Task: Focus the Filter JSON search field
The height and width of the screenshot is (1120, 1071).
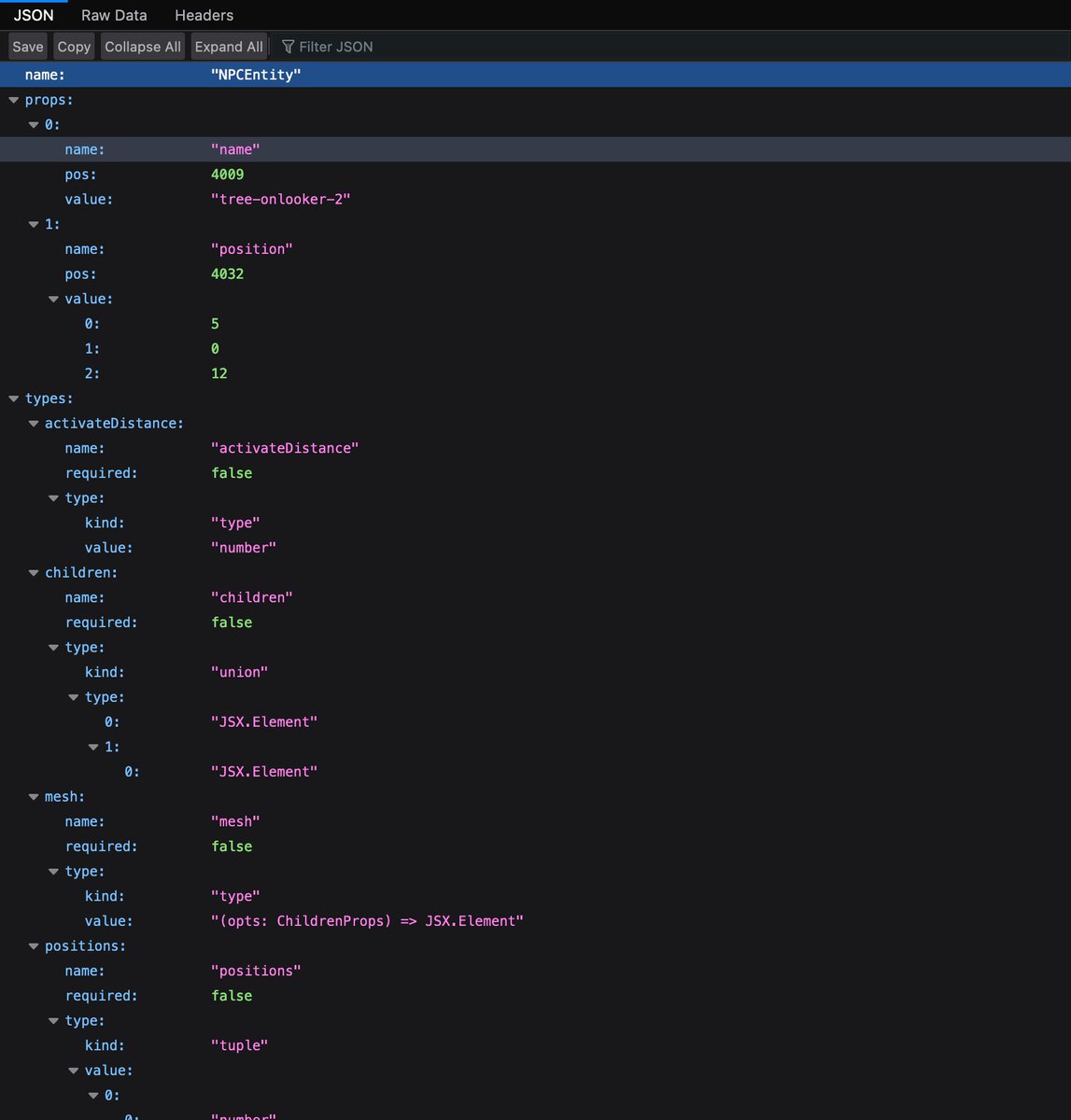Action: [x=672, y=47]
